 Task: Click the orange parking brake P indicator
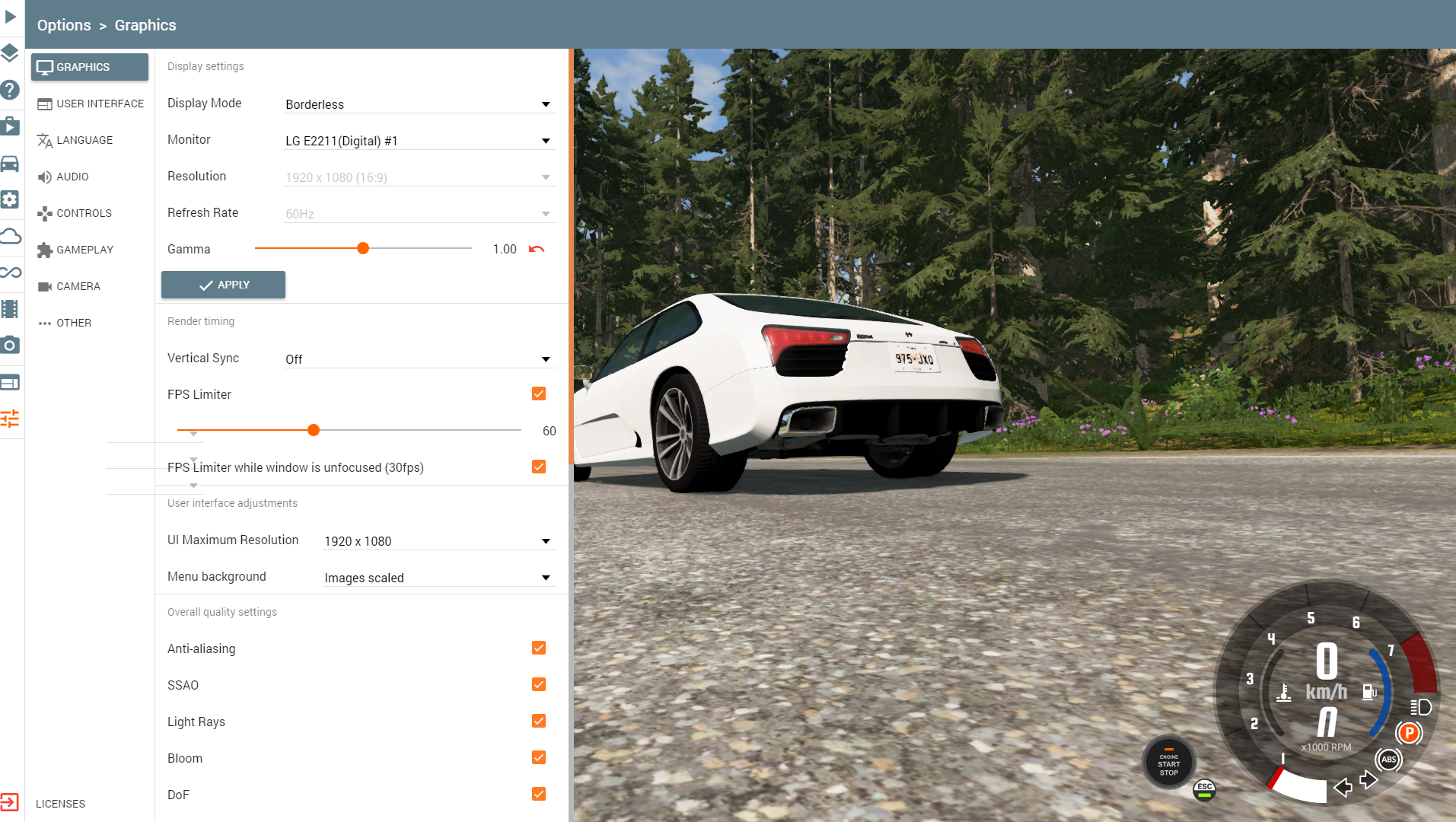[1409, 733]
